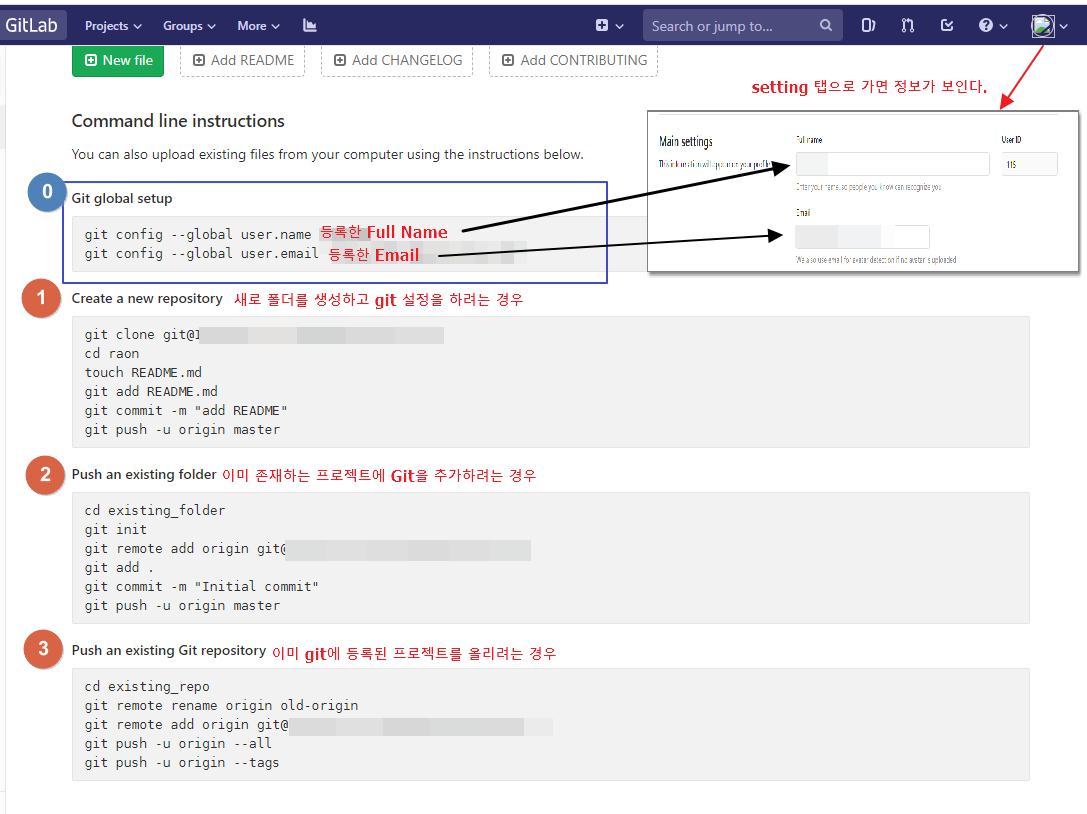The width and height of the screenshot is (1087, 814).
Task: Click the 'git commit -m "Initial commit"' line
Action: click(x=202, y=587)
